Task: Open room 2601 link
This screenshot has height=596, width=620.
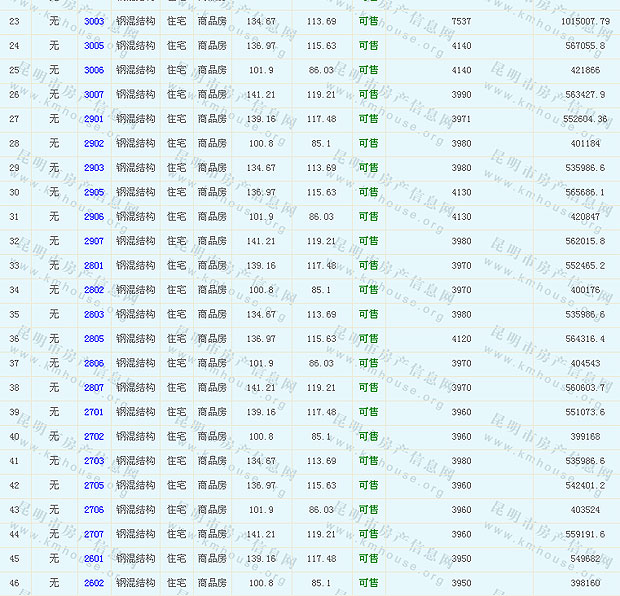Action: [94, 558]
